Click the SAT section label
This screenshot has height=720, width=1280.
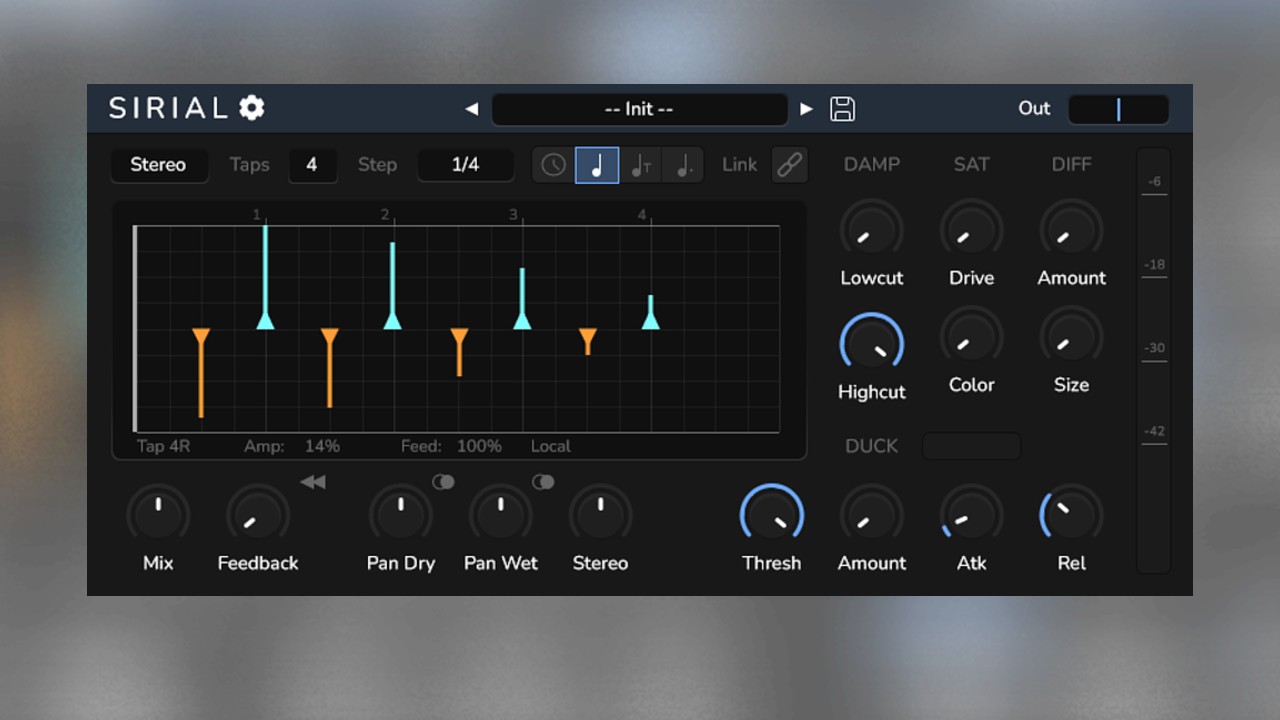[x=971, y=165]
